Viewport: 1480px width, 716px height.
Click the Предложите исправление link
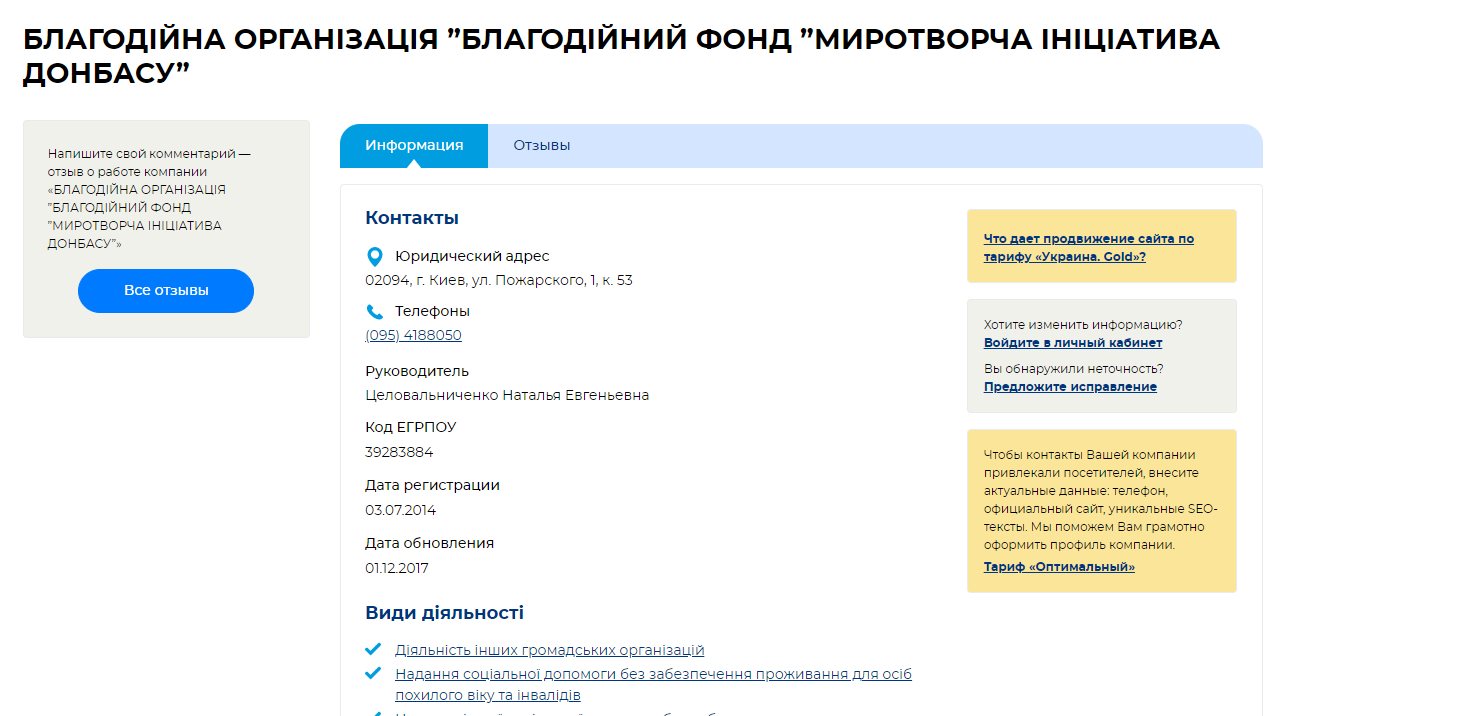click(1070, 387)
